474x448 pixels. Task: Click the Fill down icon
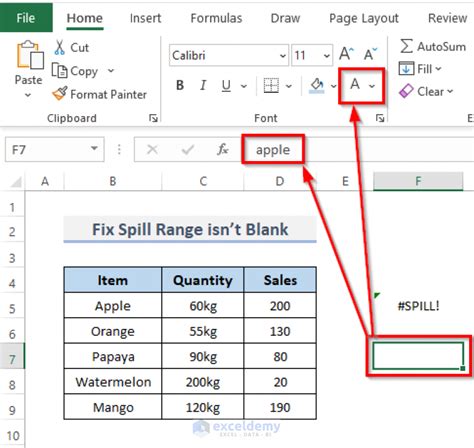click(406, 69)
